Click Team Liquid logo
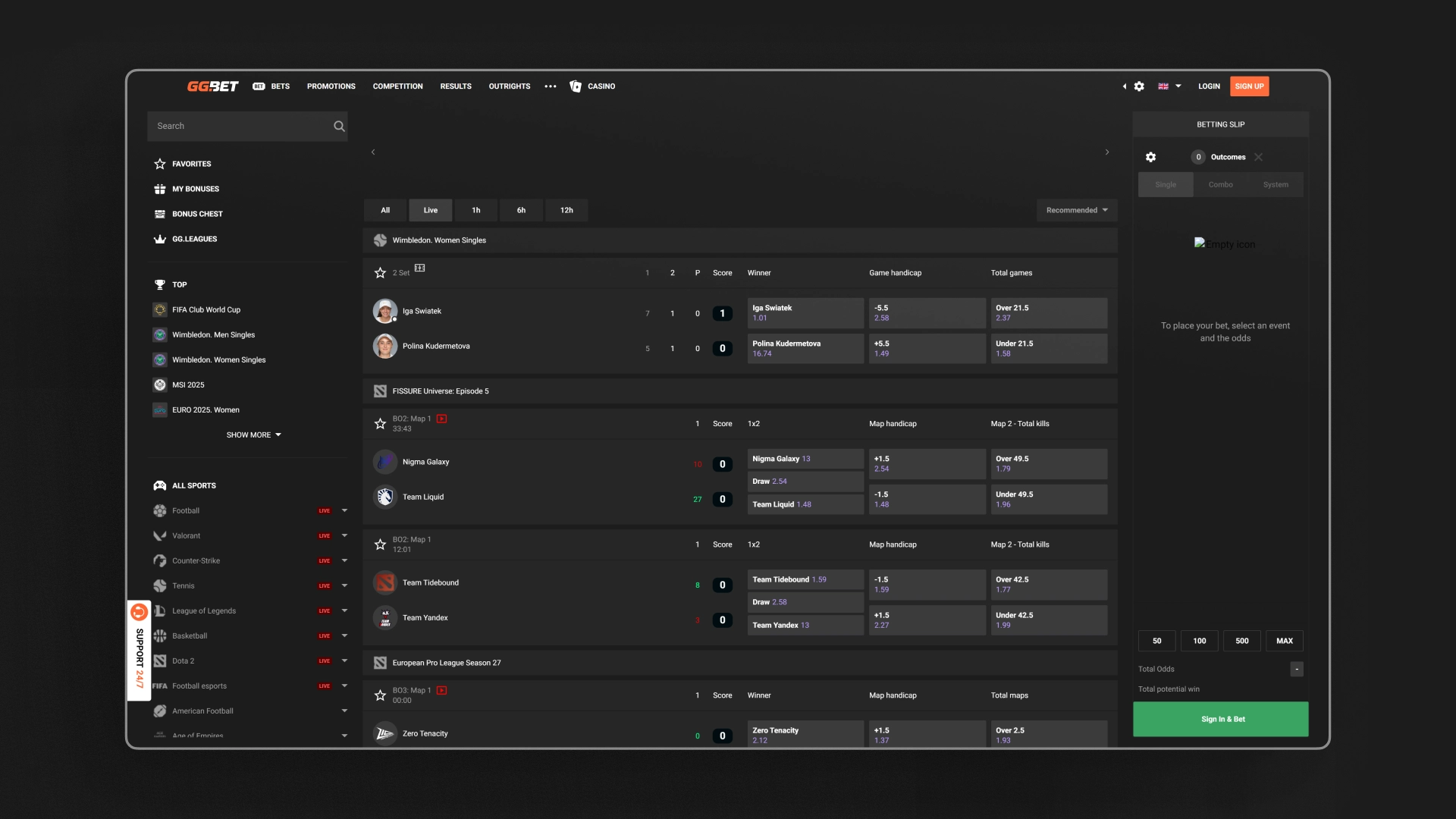The height and width of the screenshot is (819, 1456). 385,497
